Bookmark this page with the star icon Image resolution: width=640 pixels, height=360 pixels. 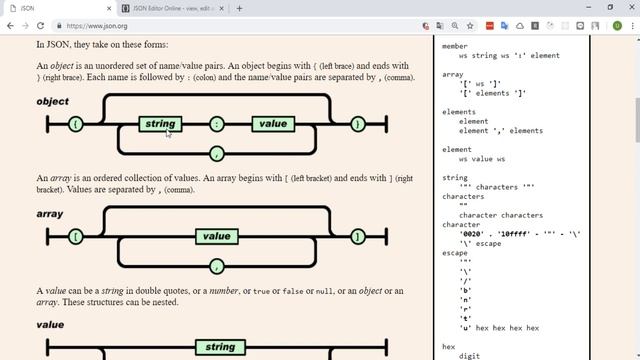click(470, 26)
